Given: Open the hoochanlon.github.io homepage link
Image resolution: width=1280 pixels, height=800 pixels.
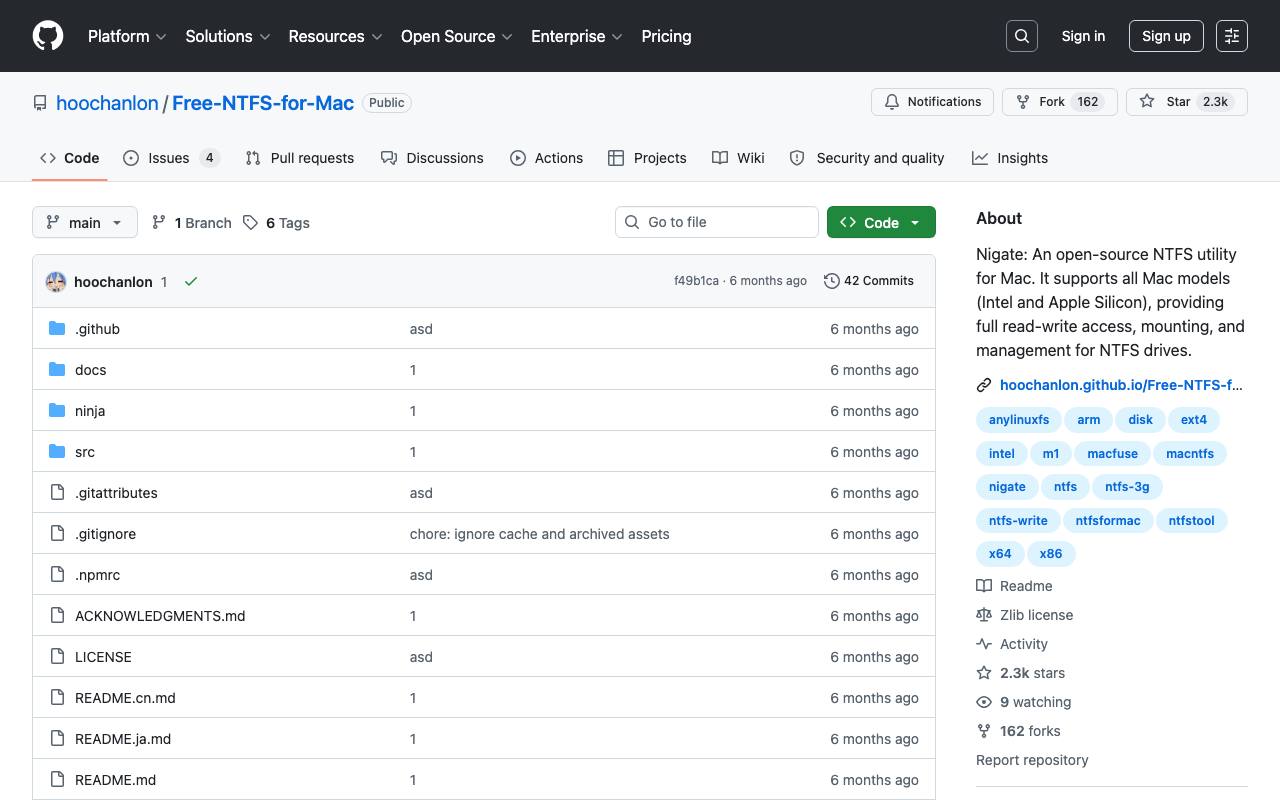Looking at the screenshot, I should coord(1121,385).
